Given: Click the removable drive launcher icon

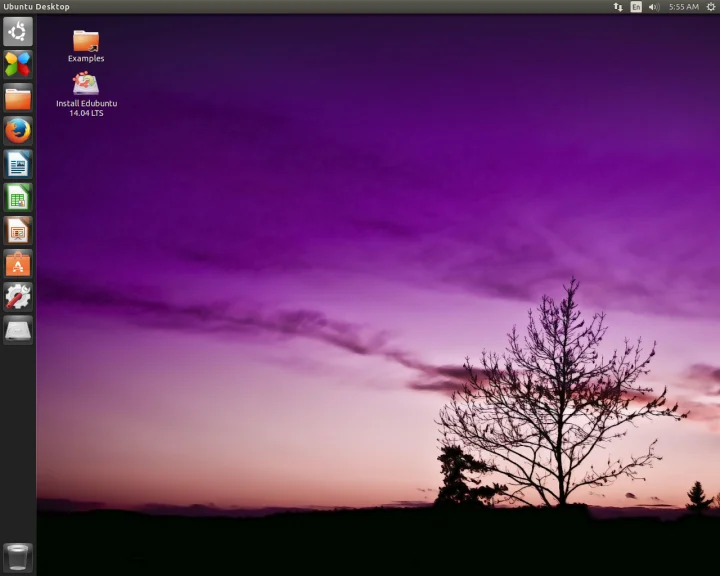Looking at the screenshot, I should click(x=18, y=329).
